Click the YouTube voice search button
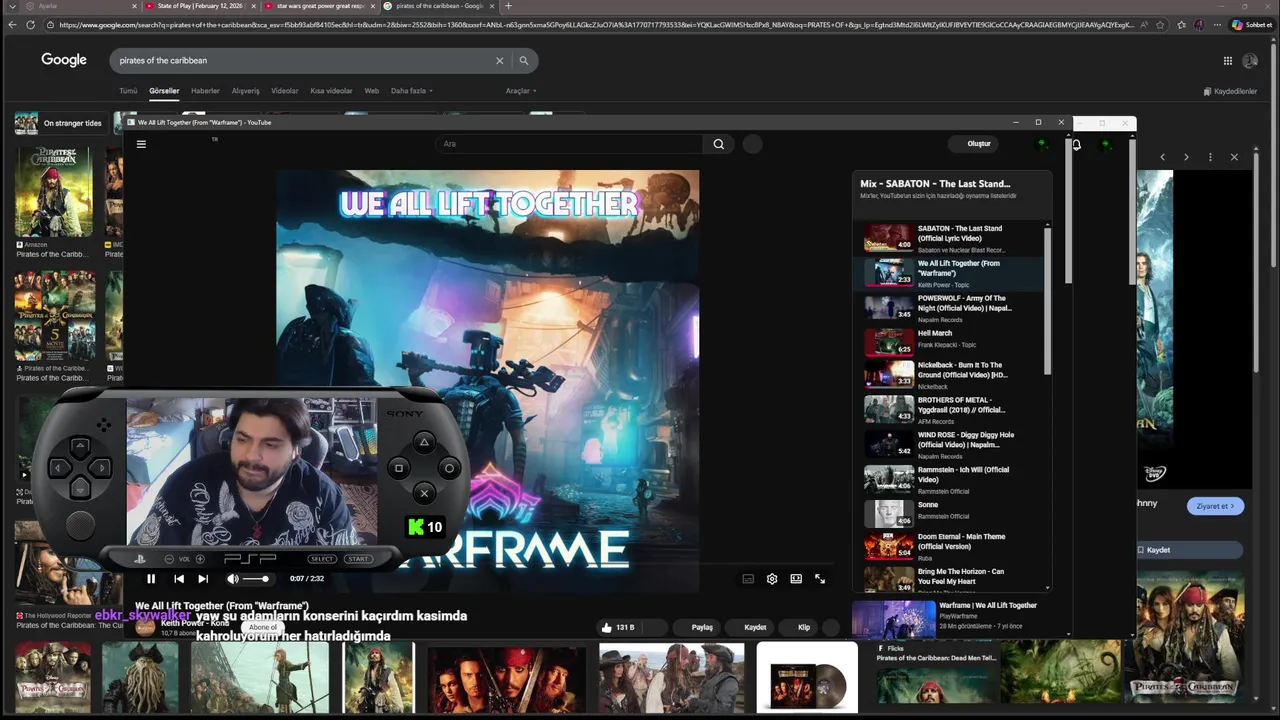This screenshot has height=720, width=1280. pos(752,144)
